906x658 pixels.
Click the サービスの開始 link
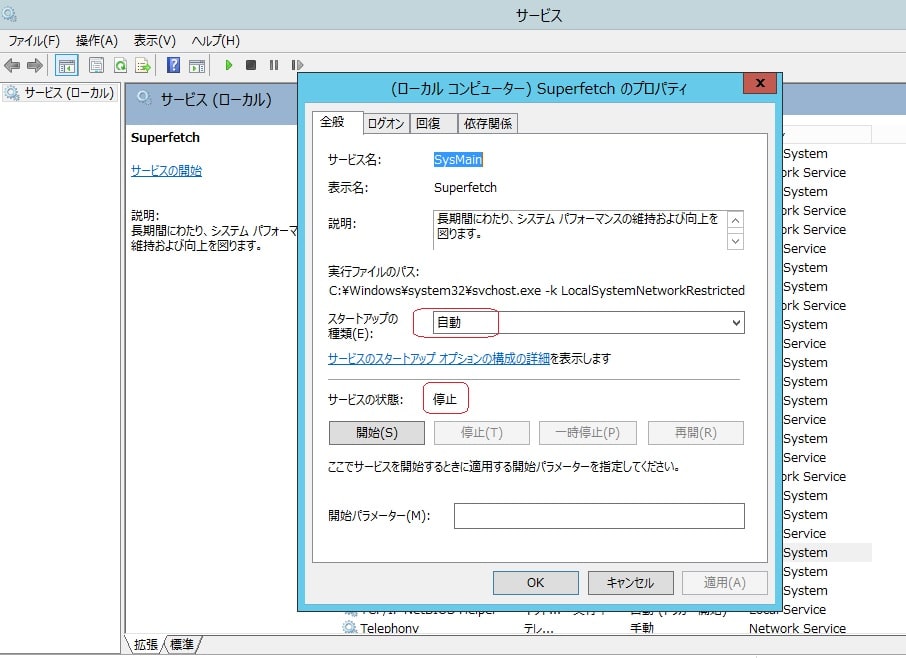(x=166, y=171)
